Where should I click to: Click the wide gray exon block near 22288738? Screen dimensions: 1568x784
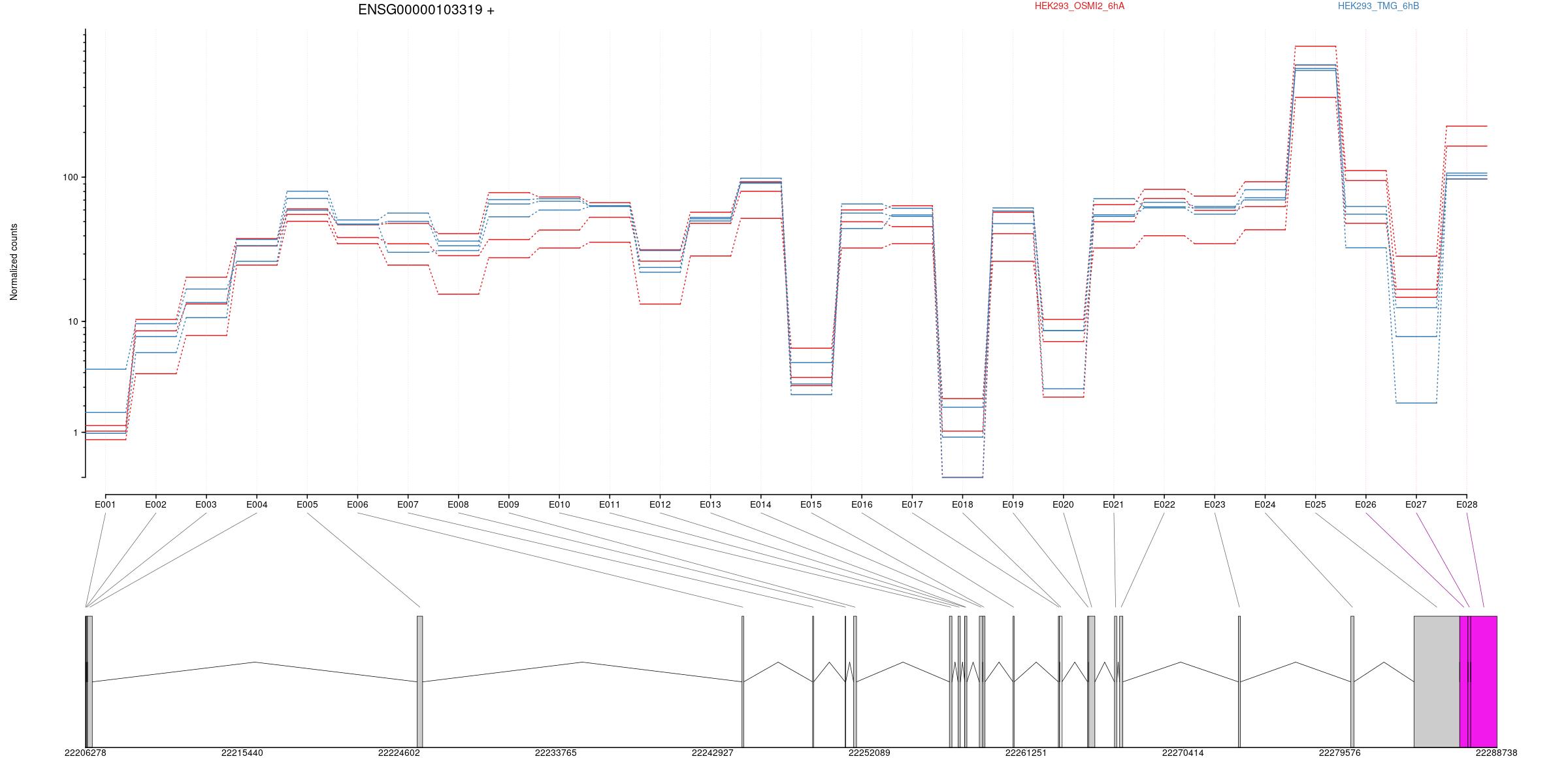[x=1437, y=681]
